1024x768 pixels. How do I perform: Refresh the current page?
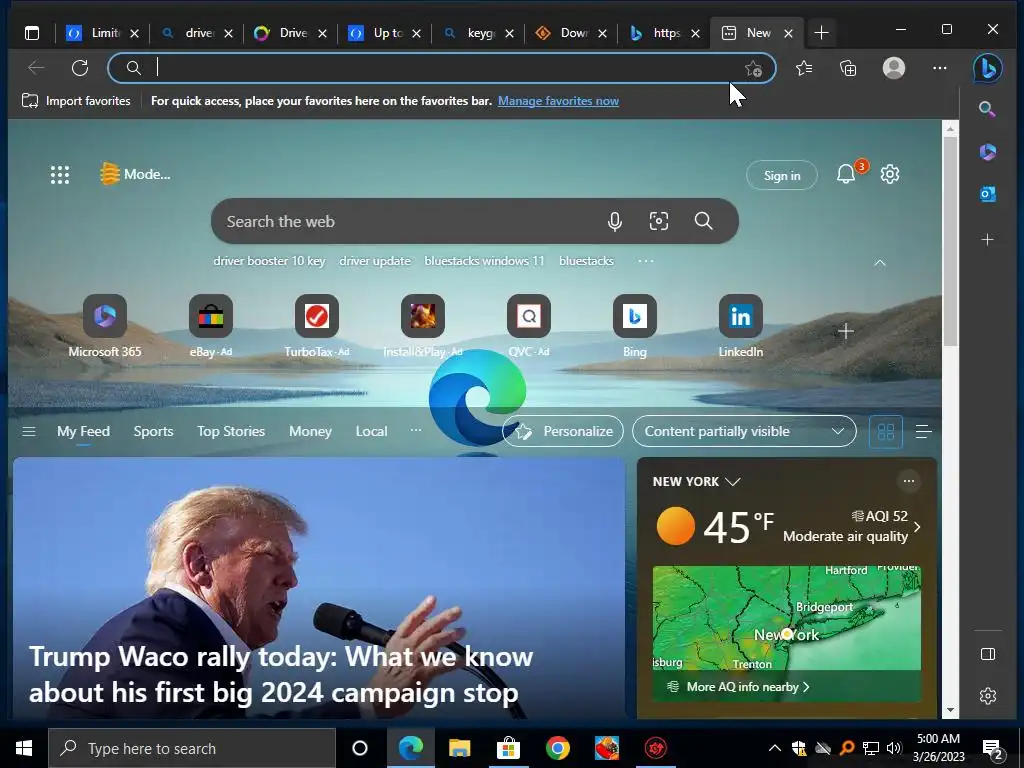click(80, 68)
